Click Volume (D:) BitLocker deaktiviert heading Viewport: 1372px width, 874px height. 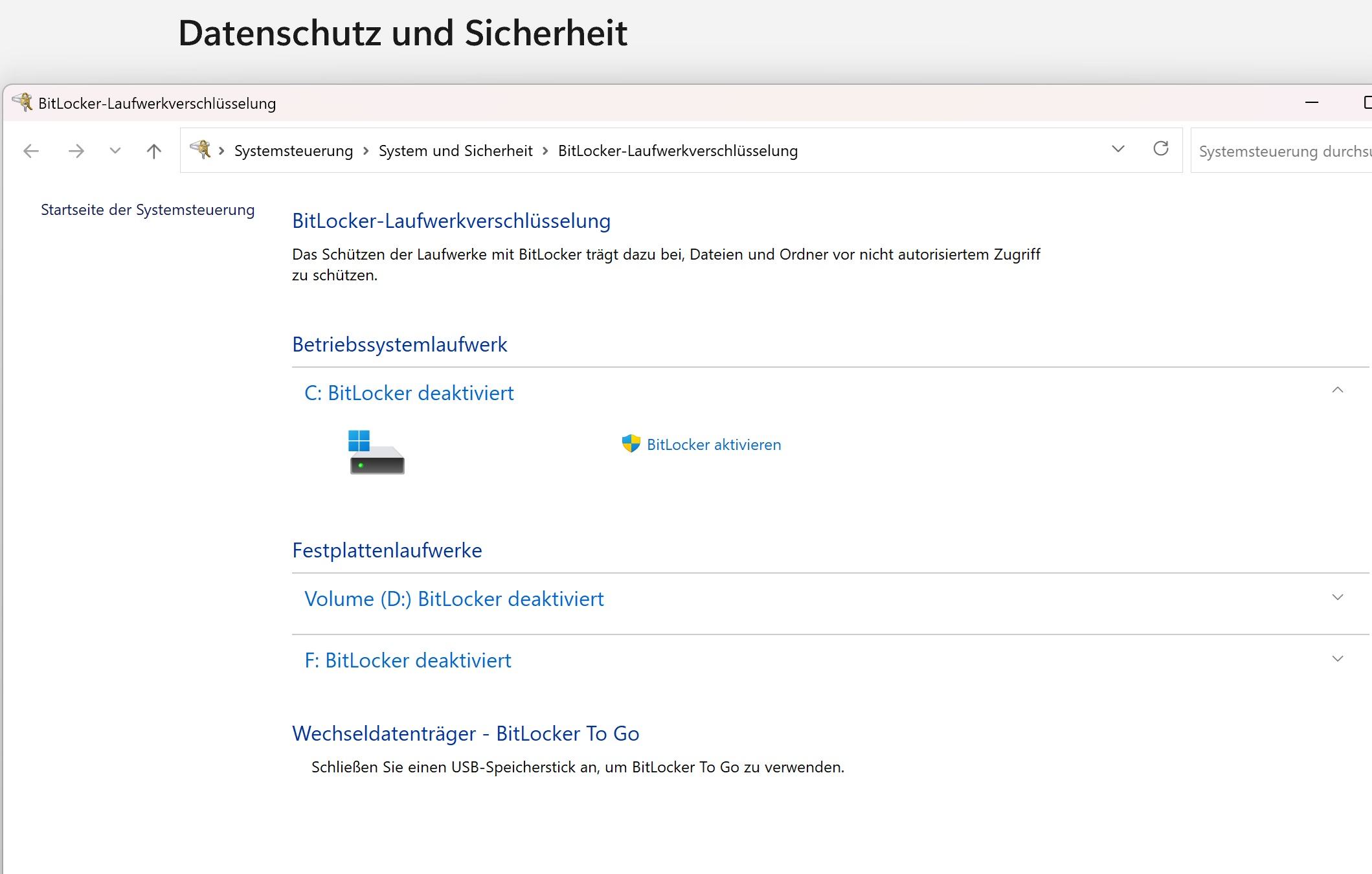click(454, 599)
